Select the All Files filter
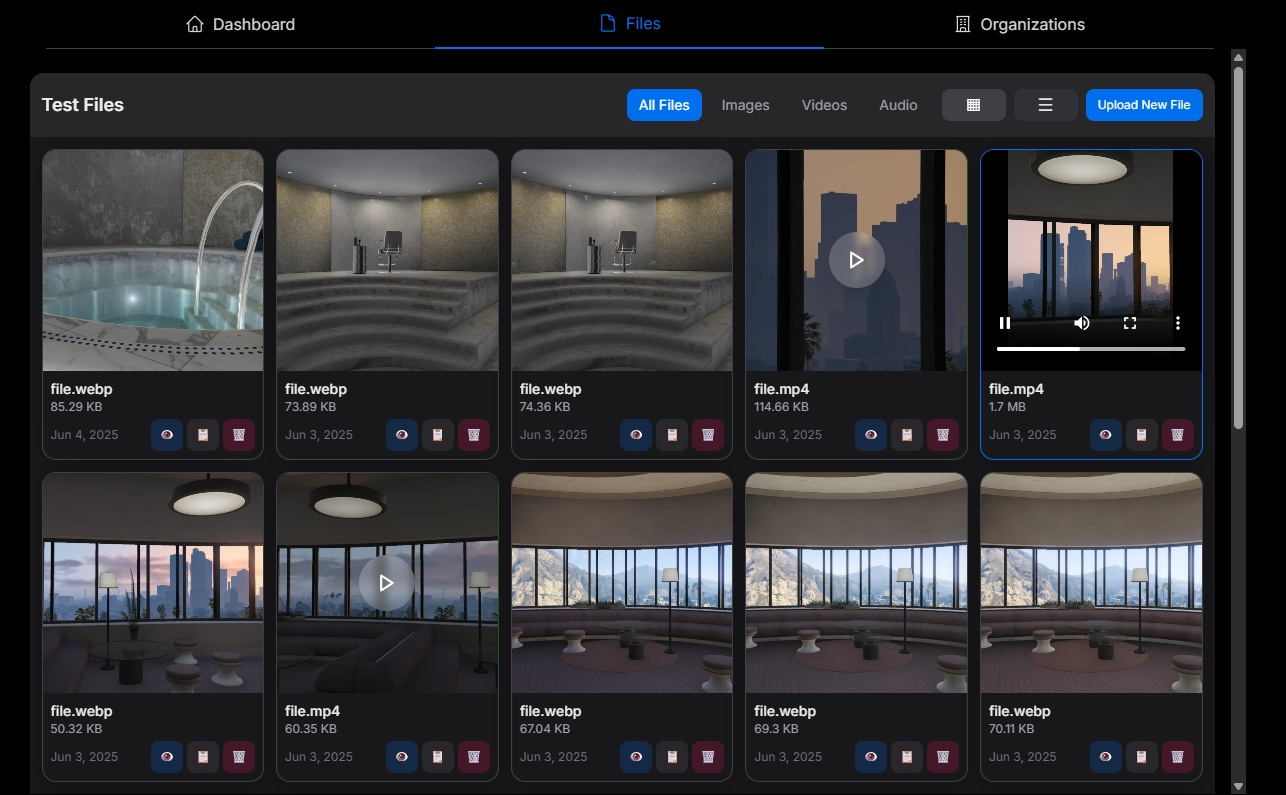Image resolution: width=1286 pixels, height=795 pixels. pos(664,105)
